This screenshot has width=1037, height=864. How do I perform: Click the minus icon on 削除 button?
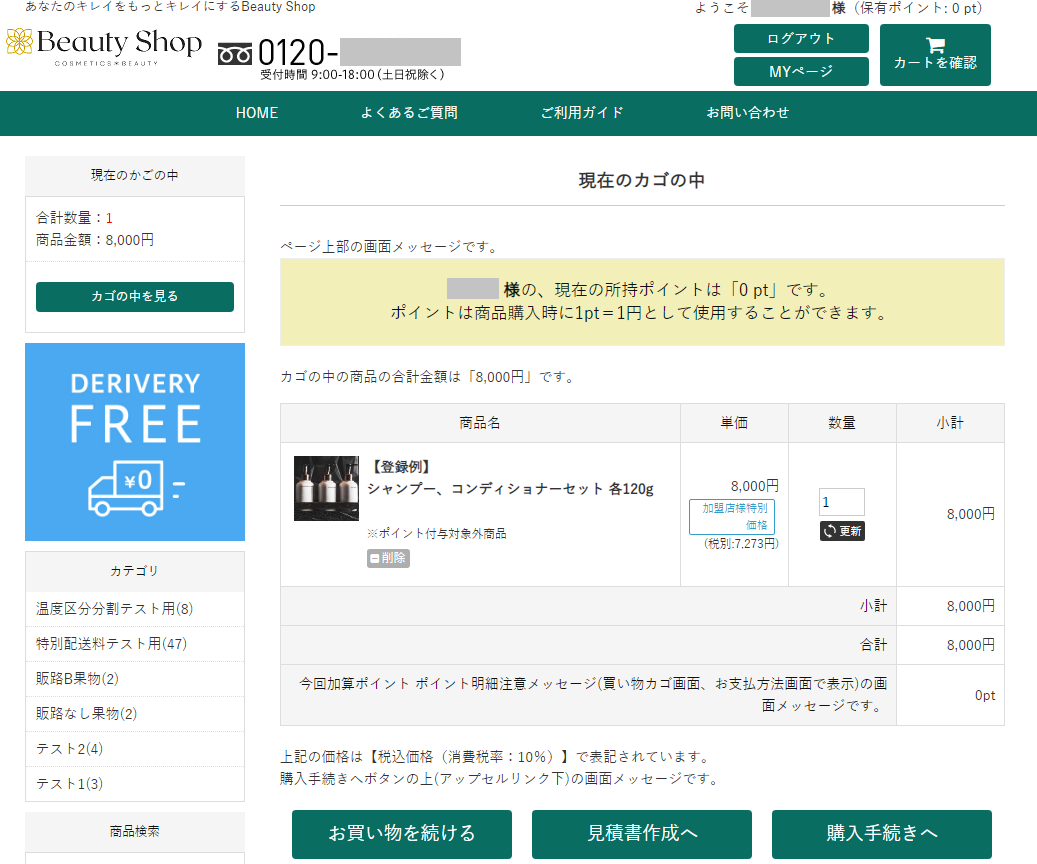[375, 558]
